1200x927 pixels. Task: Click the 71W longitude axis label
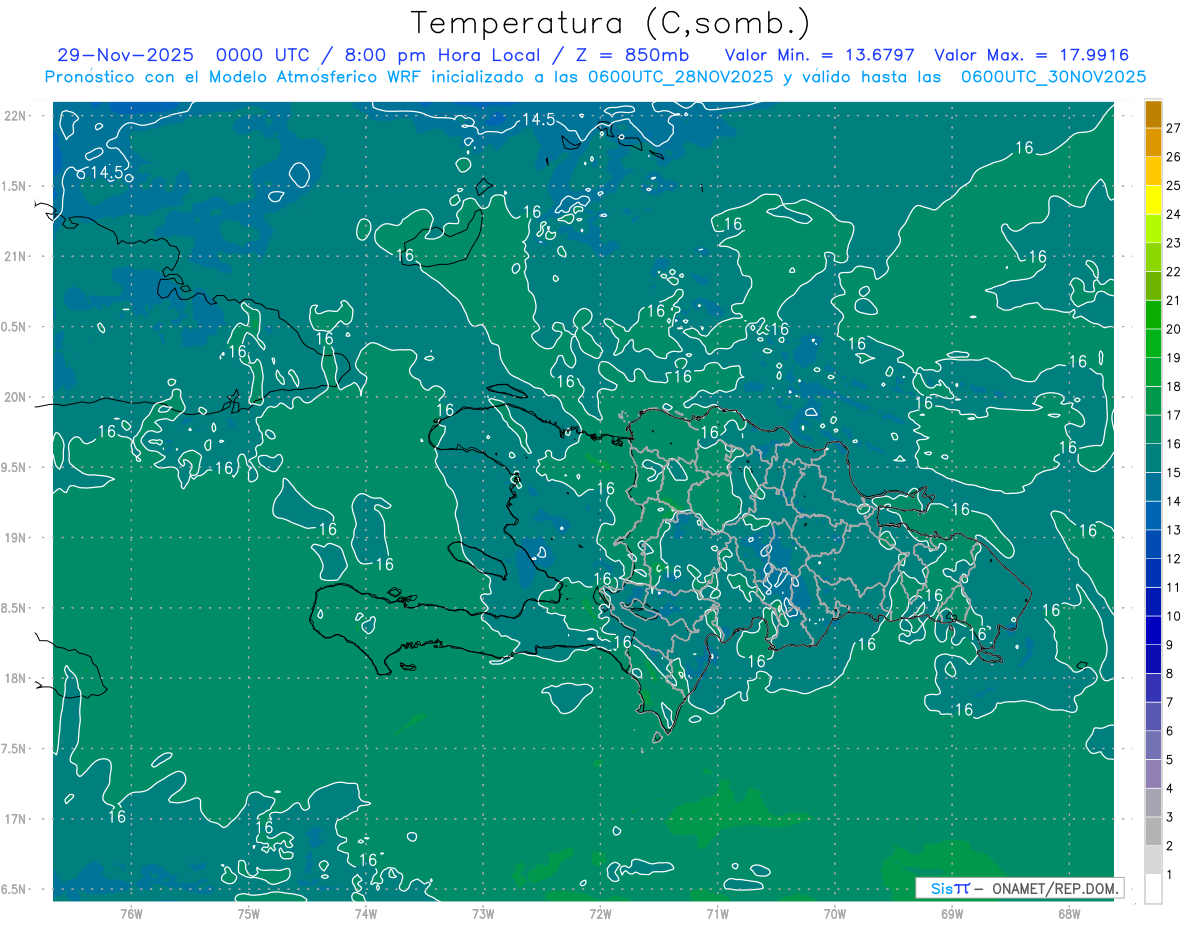pos(717,913)
